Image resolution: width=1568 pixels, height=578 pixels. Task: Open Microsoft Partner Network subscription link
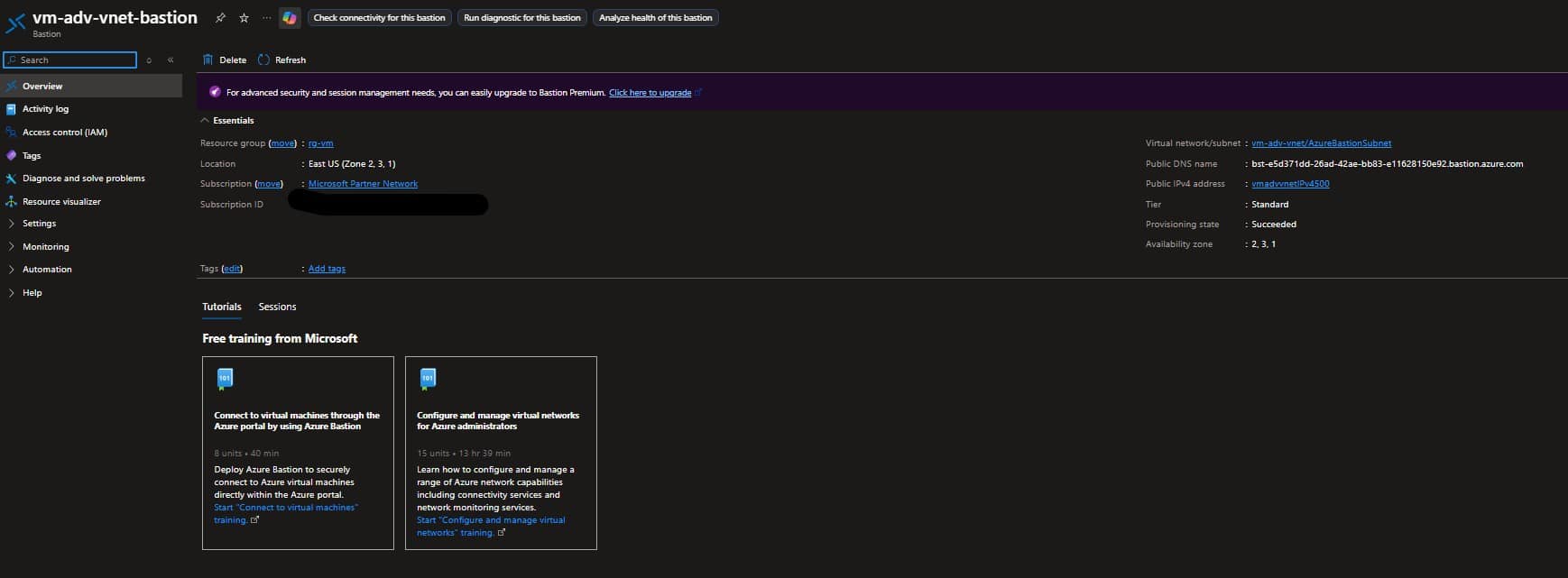coord(363,183)
